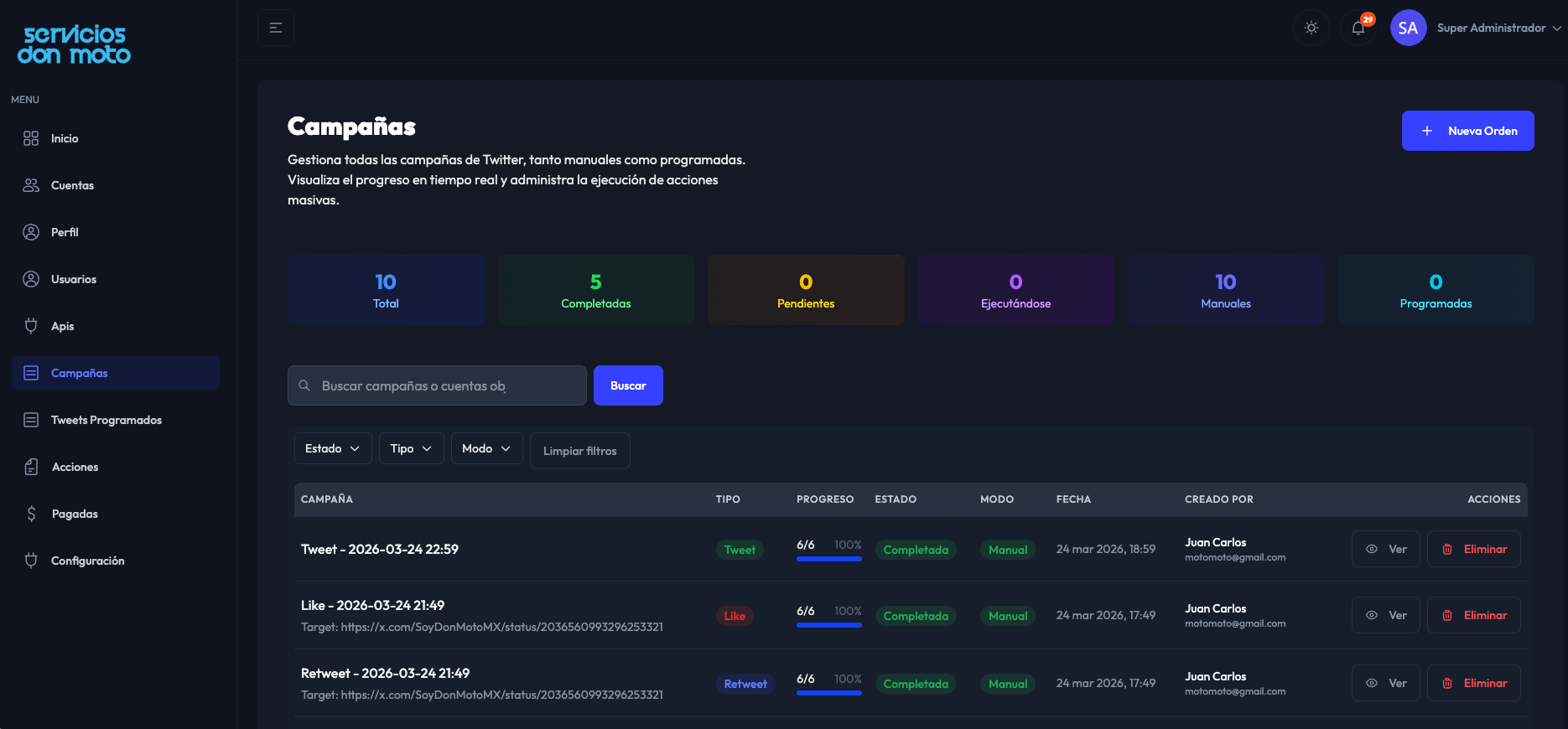Open the Tipo filter dropdown
The image size is (1568, 729).
tap(411, 449)
